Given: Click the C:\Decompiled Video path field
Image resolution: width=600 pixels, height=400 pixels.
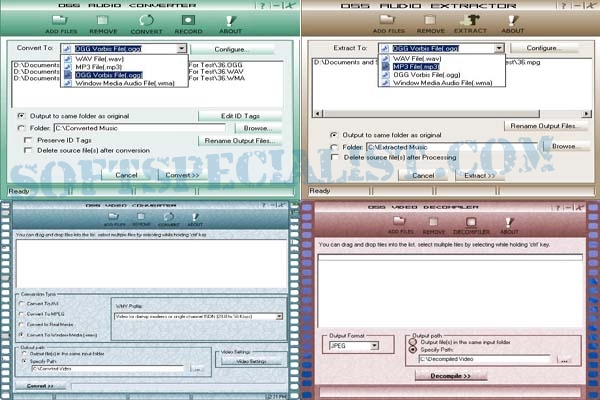Looking at the screenshot, I should tap(485, 359).
